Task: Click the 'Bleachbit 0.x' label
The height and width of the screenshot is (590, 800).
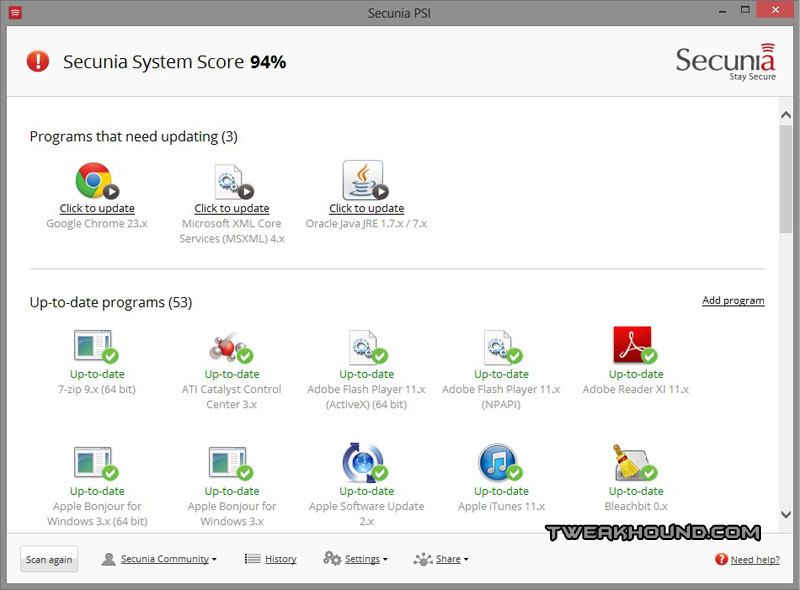Action: click(636, 506)
